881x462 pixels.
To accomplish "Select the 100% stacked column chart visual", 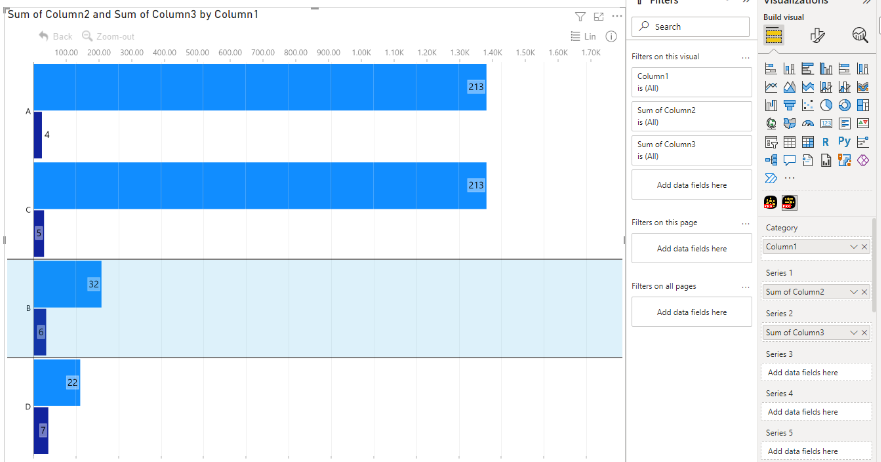I will click(x=863, y=69).
